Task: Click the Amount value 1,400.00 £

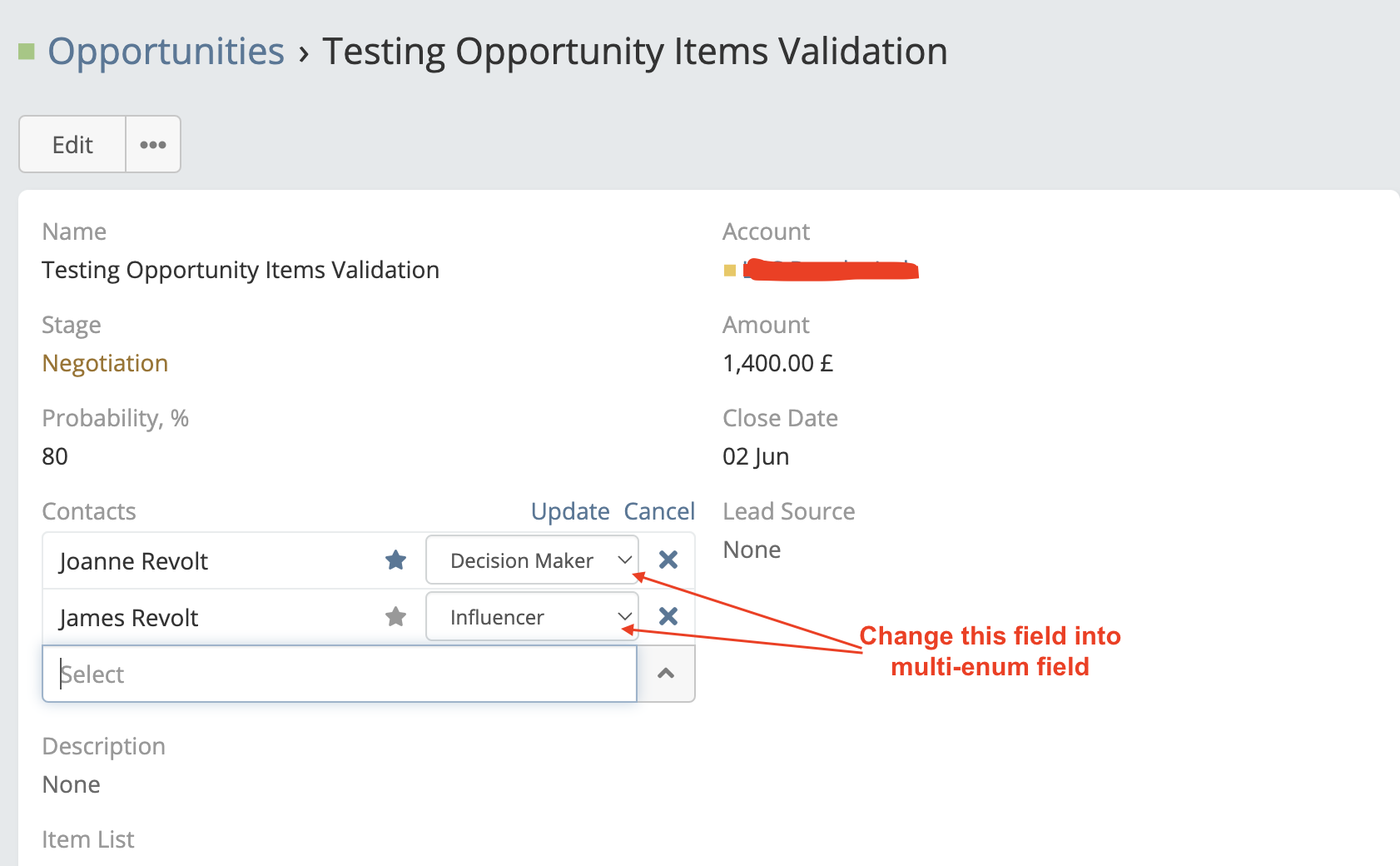Action: [x=777, y=363]
